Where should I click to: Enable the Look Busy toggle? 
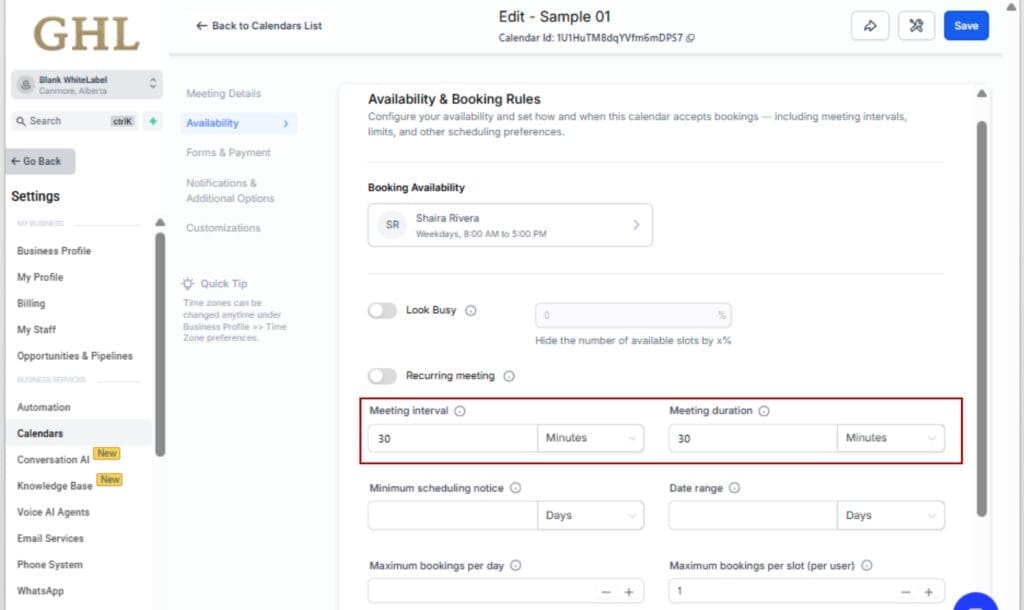[x=382, y=311]
